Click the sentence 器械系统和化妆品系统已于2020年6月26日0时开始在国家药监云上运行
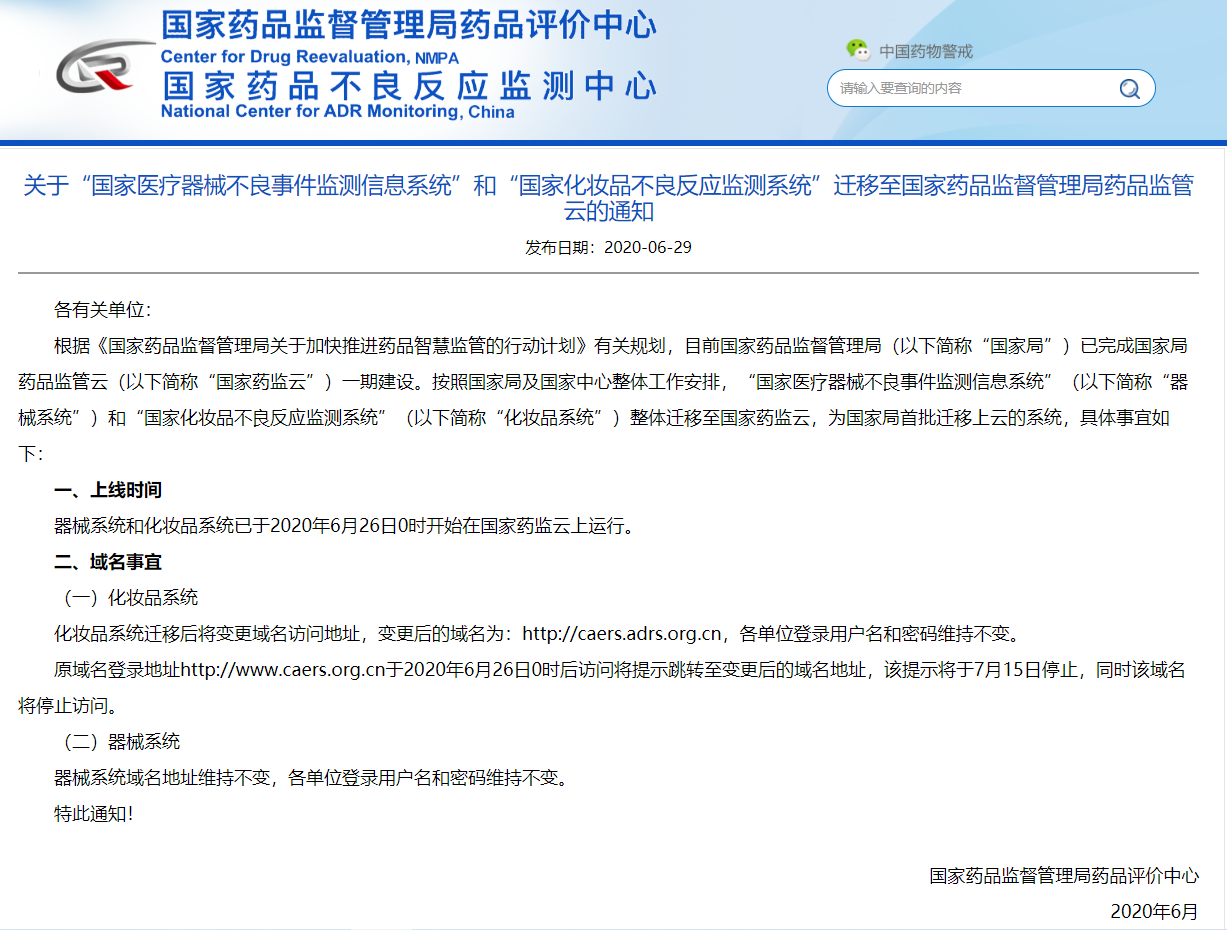The height and width of the screenshot is (930, 1227). point(343,526)
